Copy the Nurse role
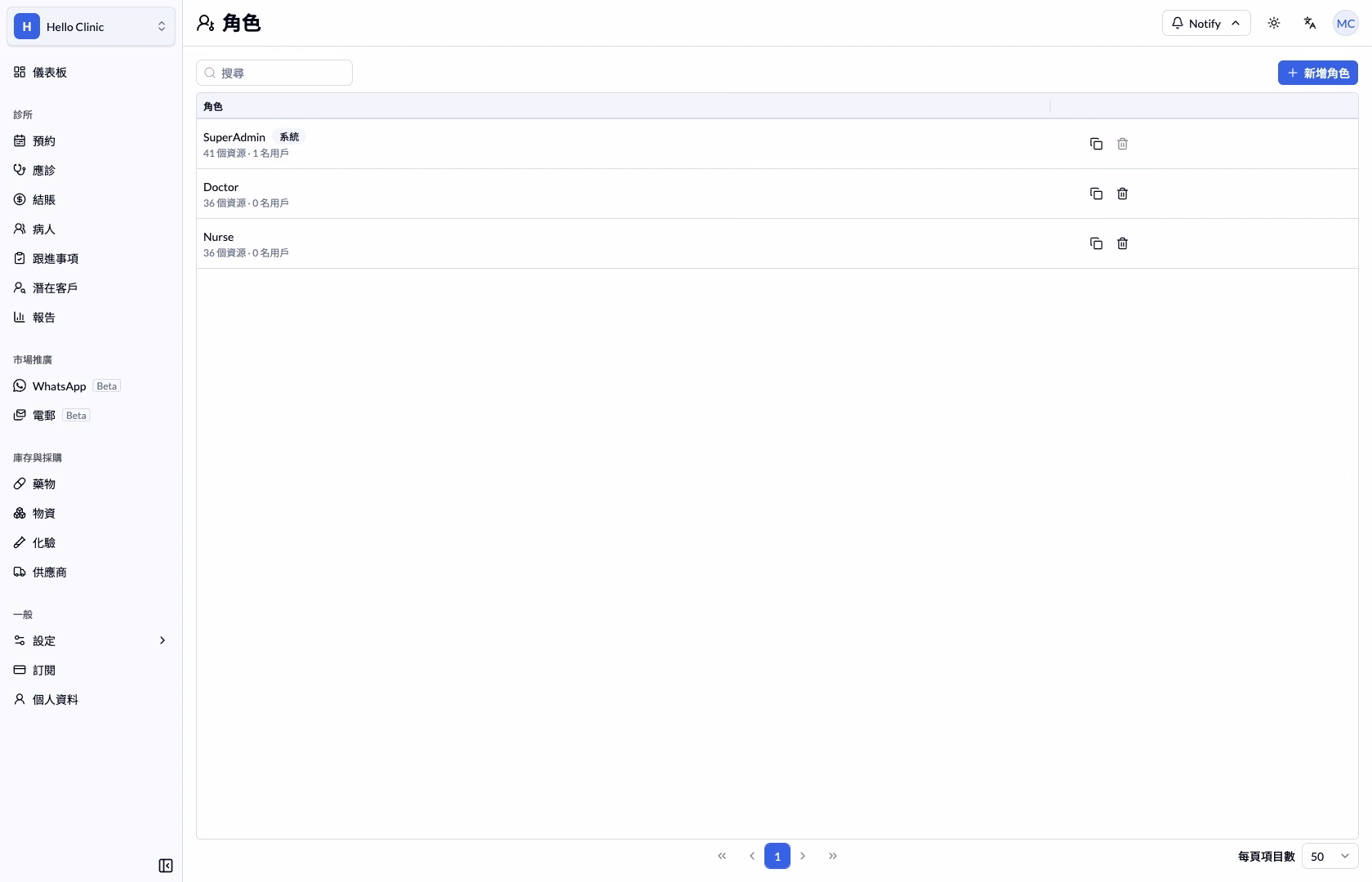This screenshot has height=882, width=1372. [x=1096, y=243]
